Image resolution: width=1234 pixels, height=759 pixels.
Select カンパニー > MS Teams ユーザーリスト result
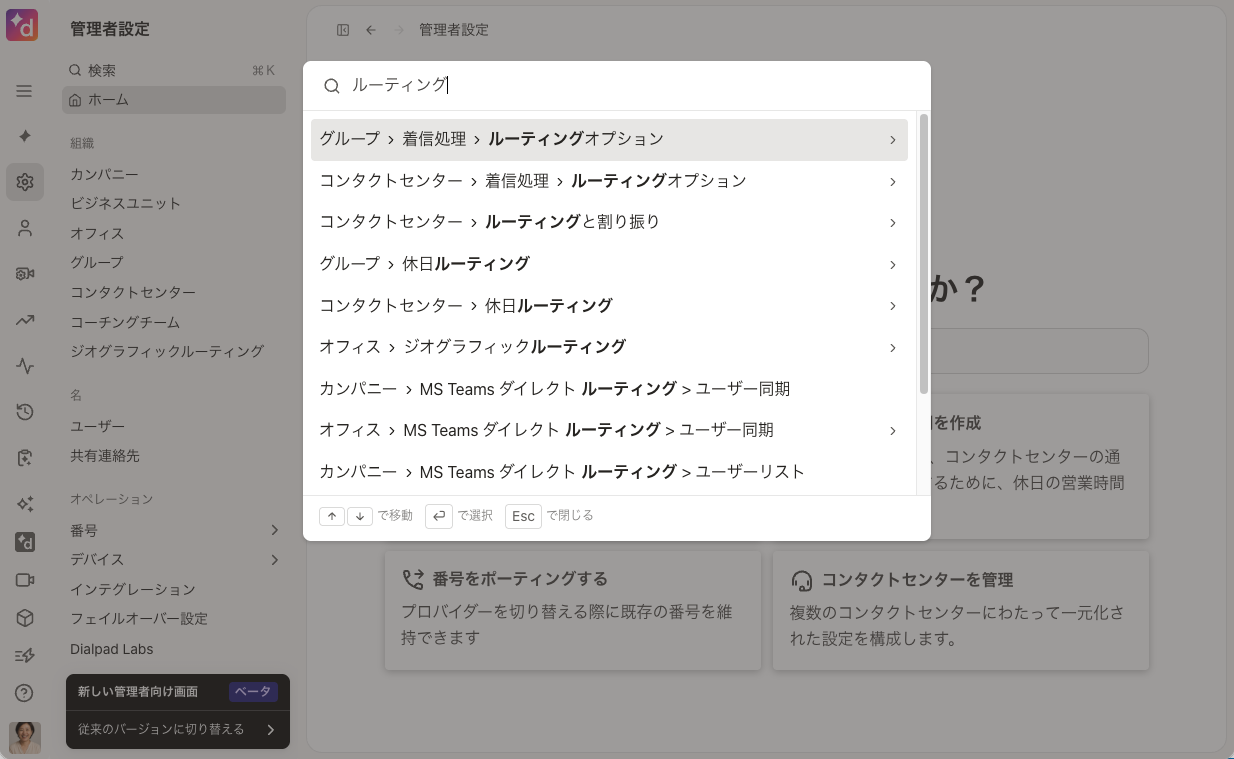609,471
